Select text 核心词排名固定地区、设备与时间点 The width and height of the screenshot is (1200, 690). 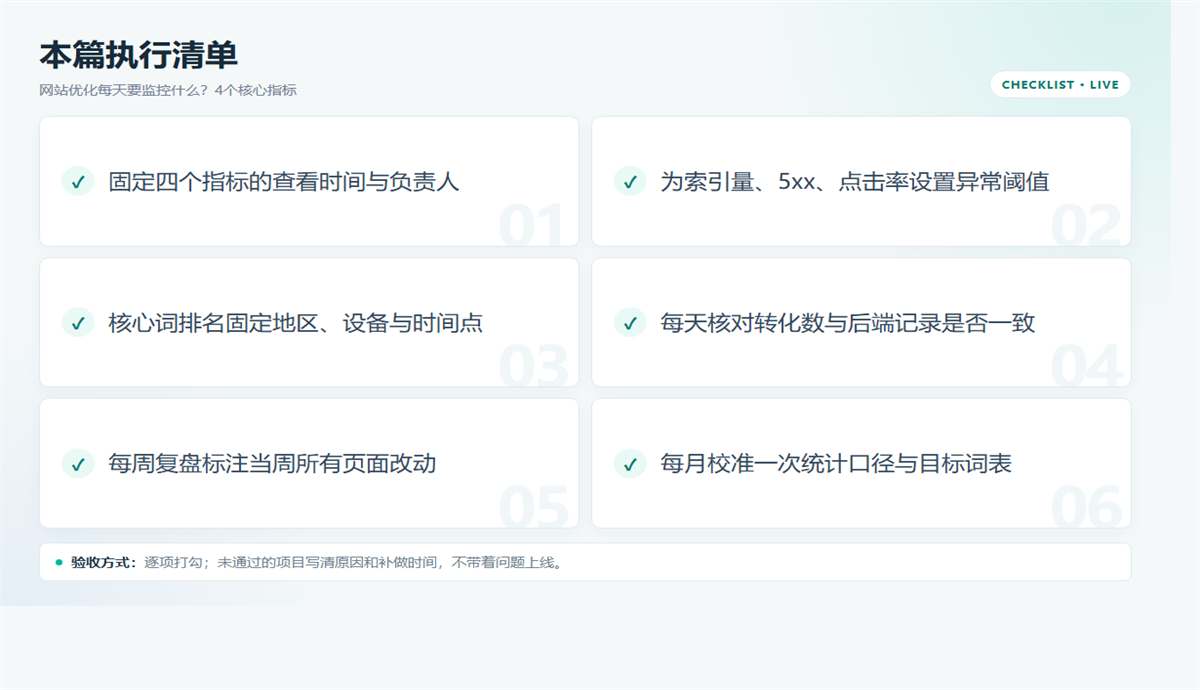[296, 323]
